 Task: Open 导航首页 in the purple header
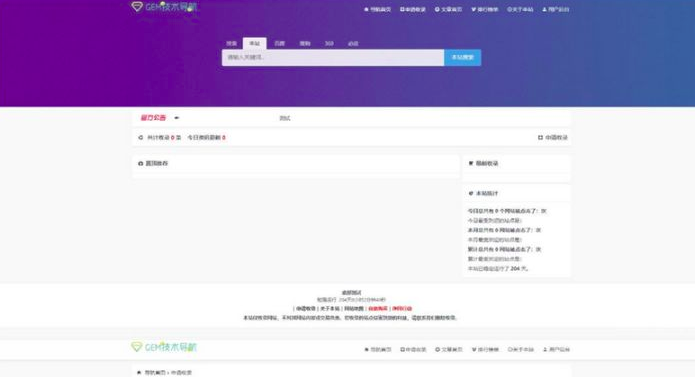[378, 9]
